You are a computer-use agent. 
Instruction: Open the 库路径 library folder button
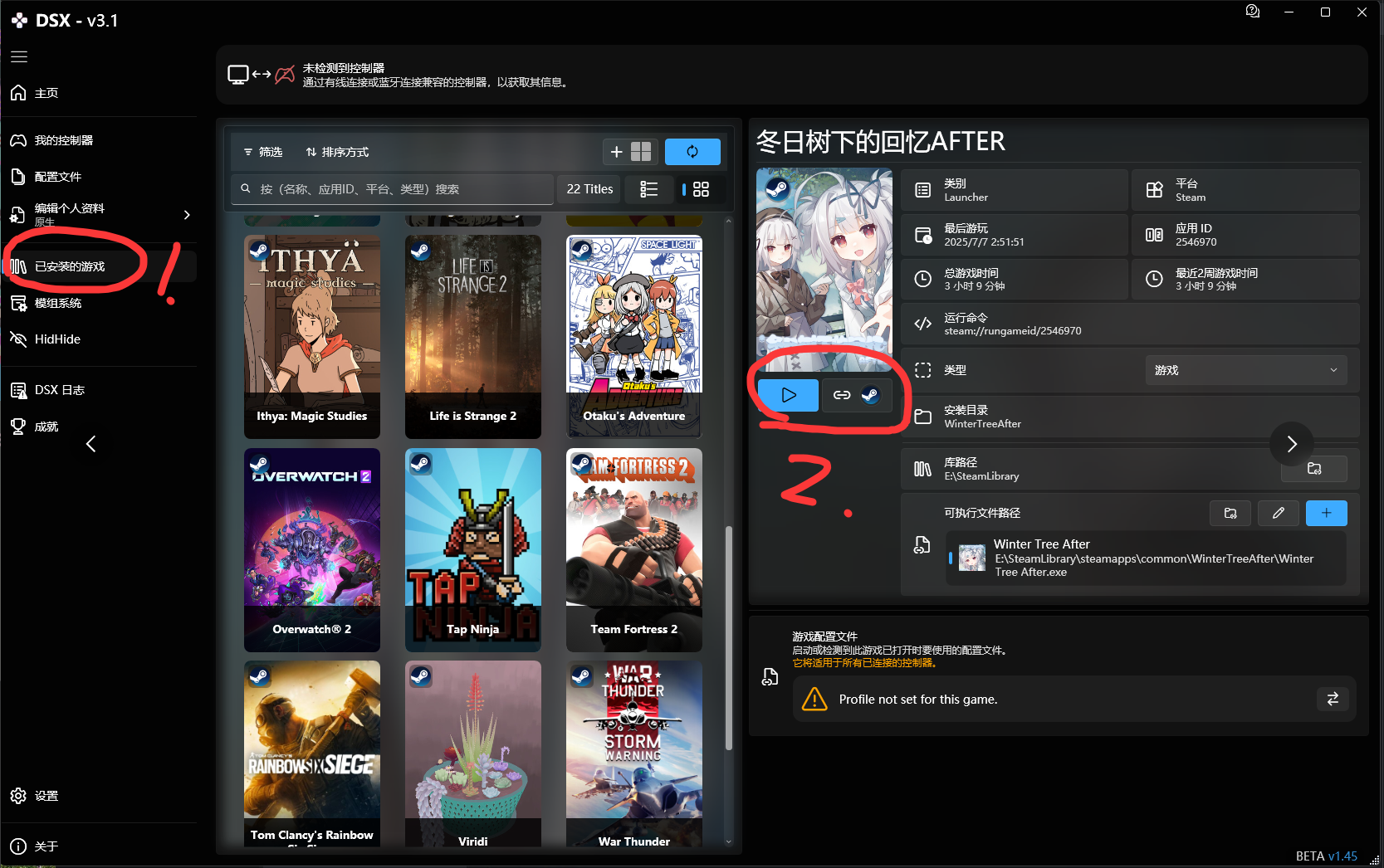[x=1314, y=469]
